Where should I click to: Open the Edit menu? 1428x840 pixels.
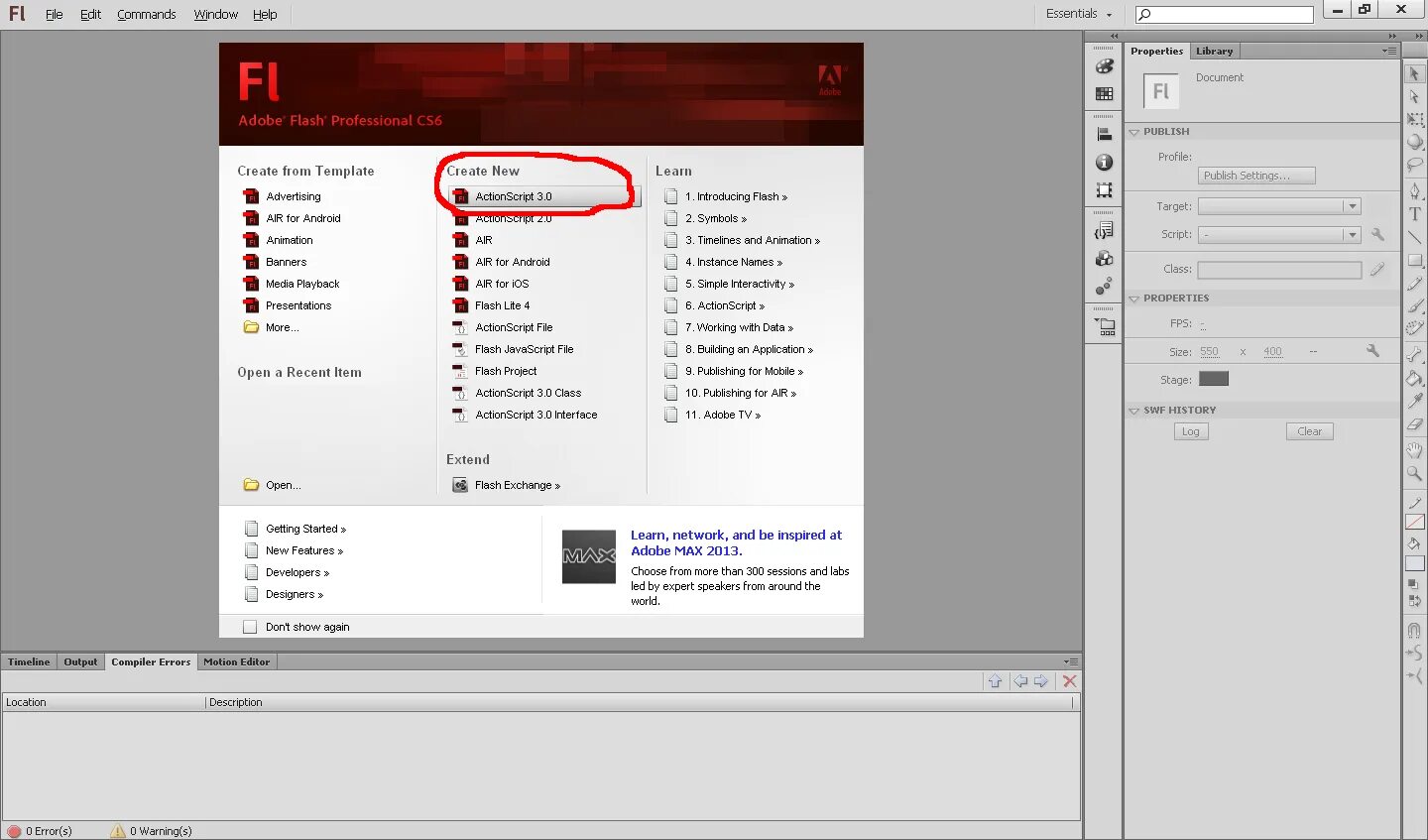tap(90, 14)
